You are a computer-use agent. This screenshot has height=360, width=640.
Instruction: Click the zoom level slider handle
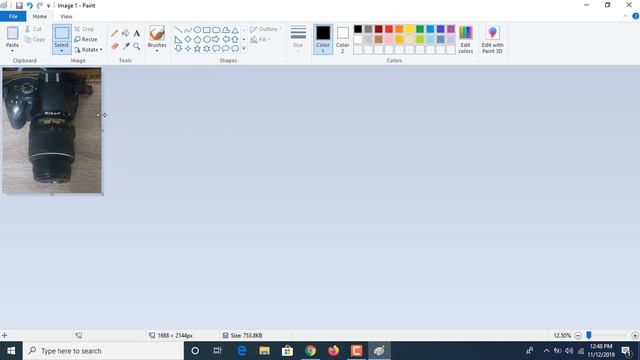coord(589,335)
